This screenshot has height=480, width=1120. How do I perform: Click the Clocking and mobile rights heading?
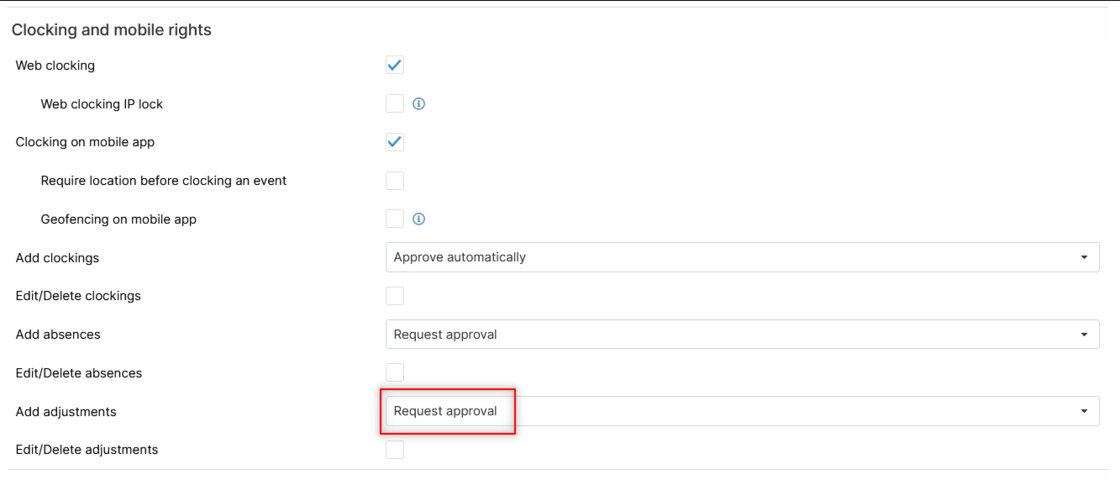point(111,30)
